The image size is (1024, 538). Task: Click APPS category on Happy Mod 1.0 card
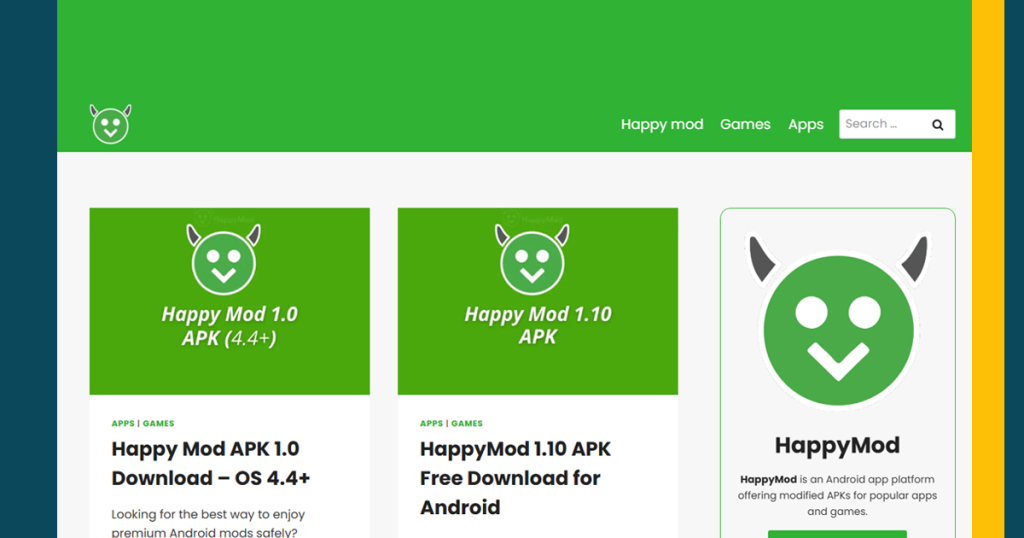click(123, 423)
